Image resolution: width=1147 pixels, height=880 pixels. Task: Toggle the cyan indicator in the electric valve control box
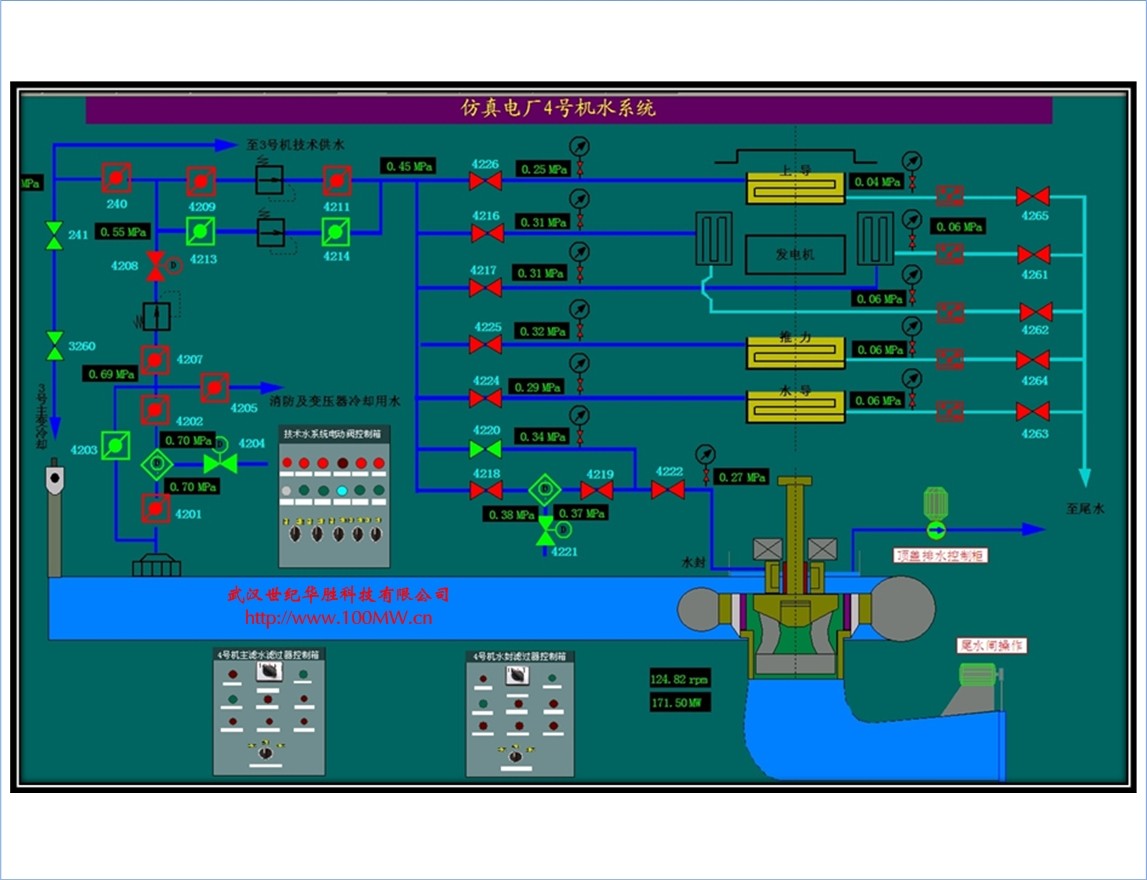point(342,490)
